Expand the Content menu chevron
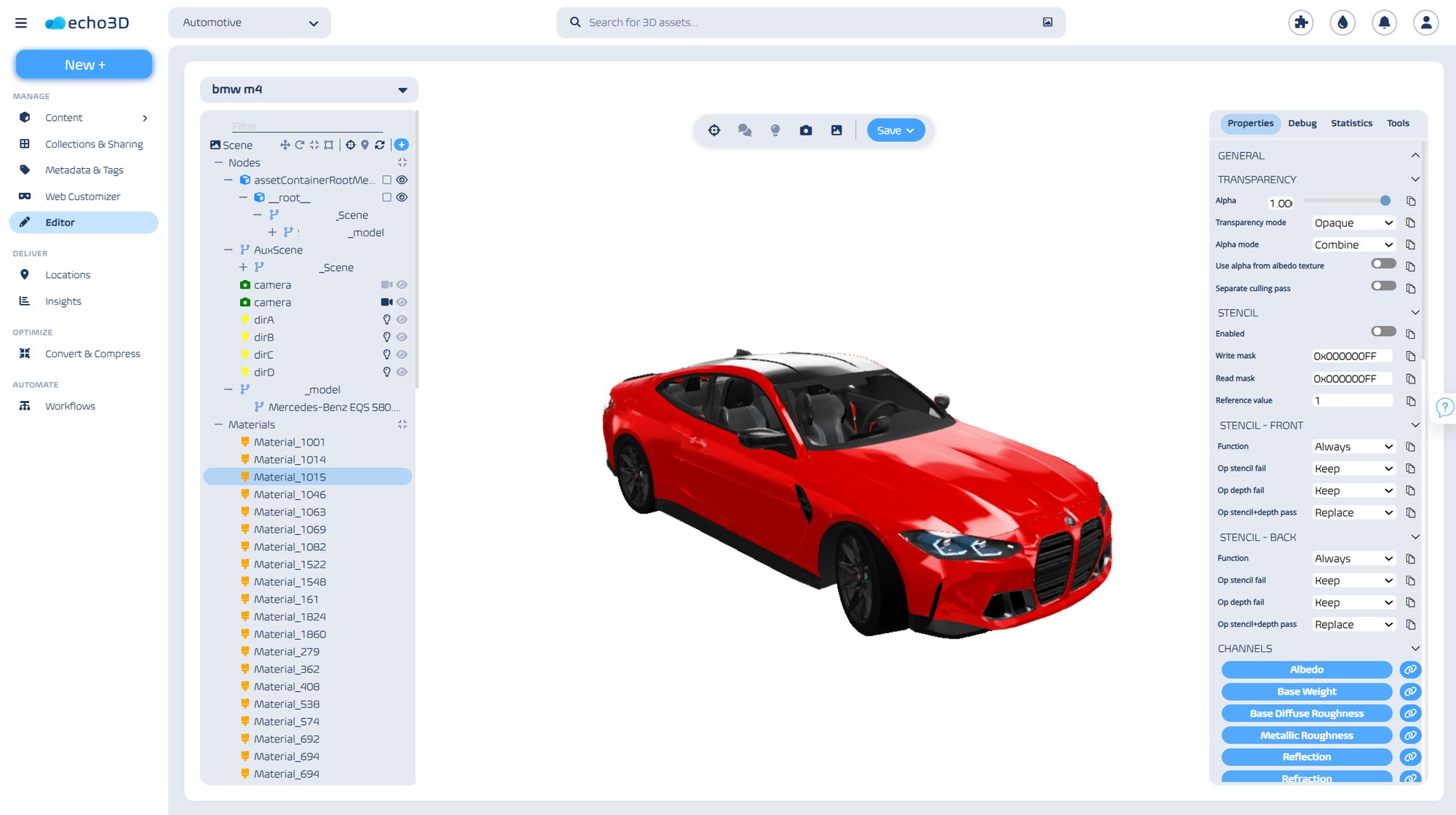The width and height of the screenshot is (1456, 815). (x=145, y=118)
